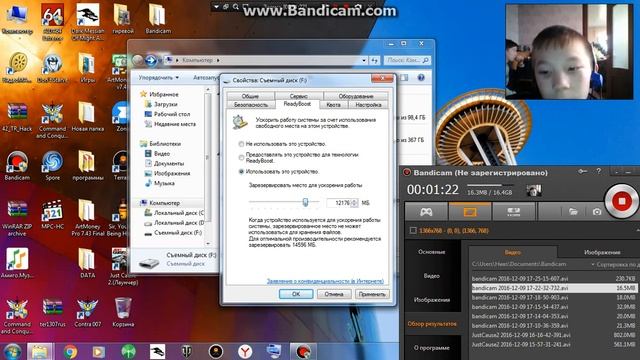
Task: Open the WinRAR ZIP archive desktop icon
Action: point(17,218)
